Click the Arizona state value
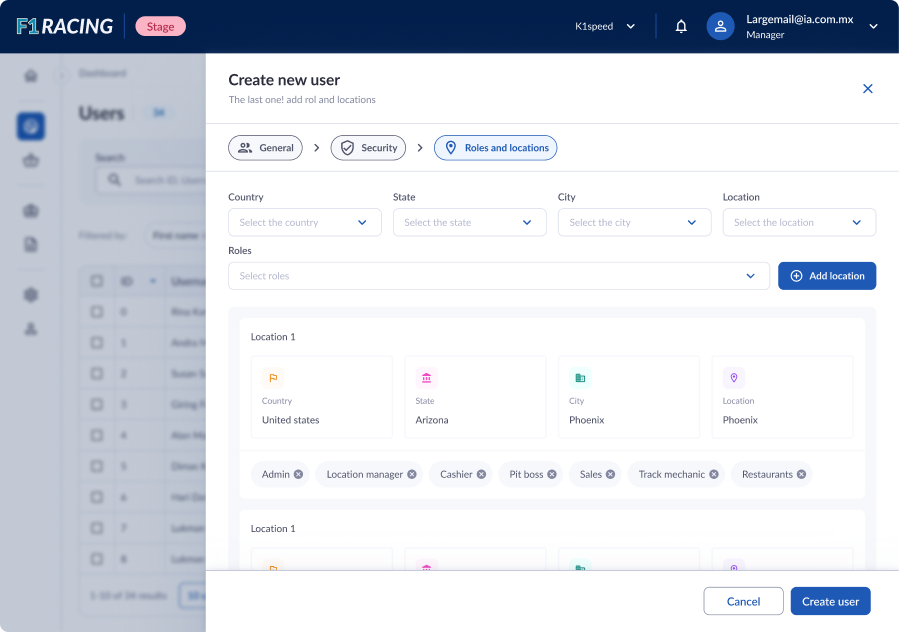 [x=432, y=420]
